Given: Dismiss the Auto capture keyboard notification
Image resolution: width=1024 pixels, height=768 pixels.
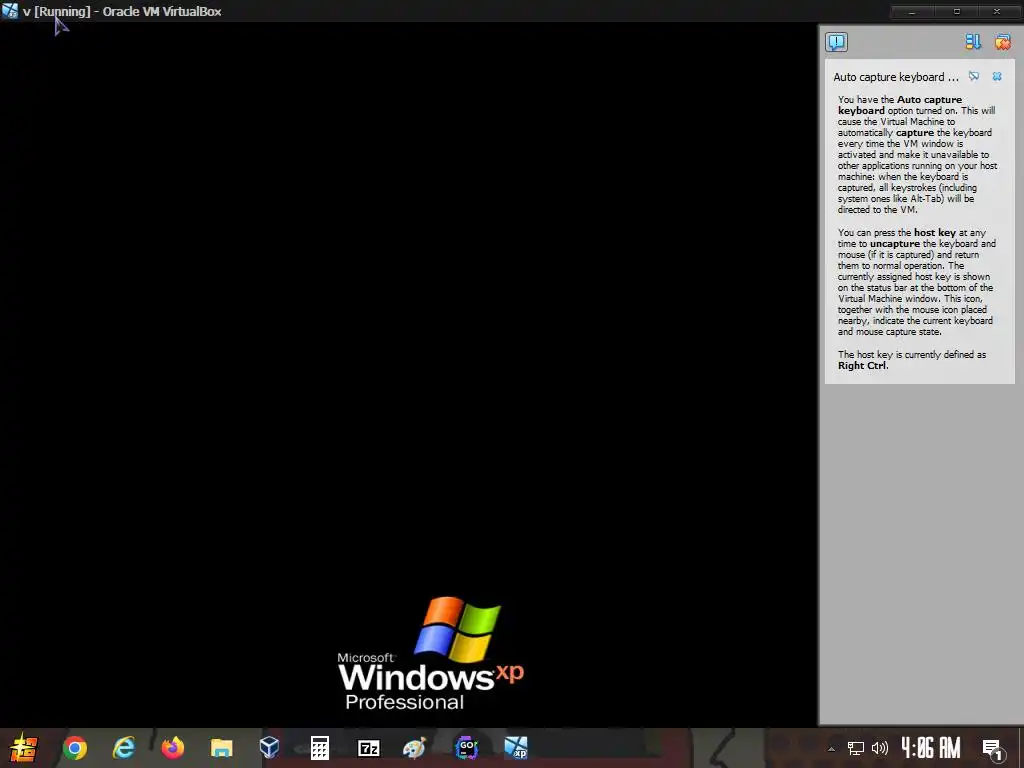Looking at the screenshot, I should [997, 76].
